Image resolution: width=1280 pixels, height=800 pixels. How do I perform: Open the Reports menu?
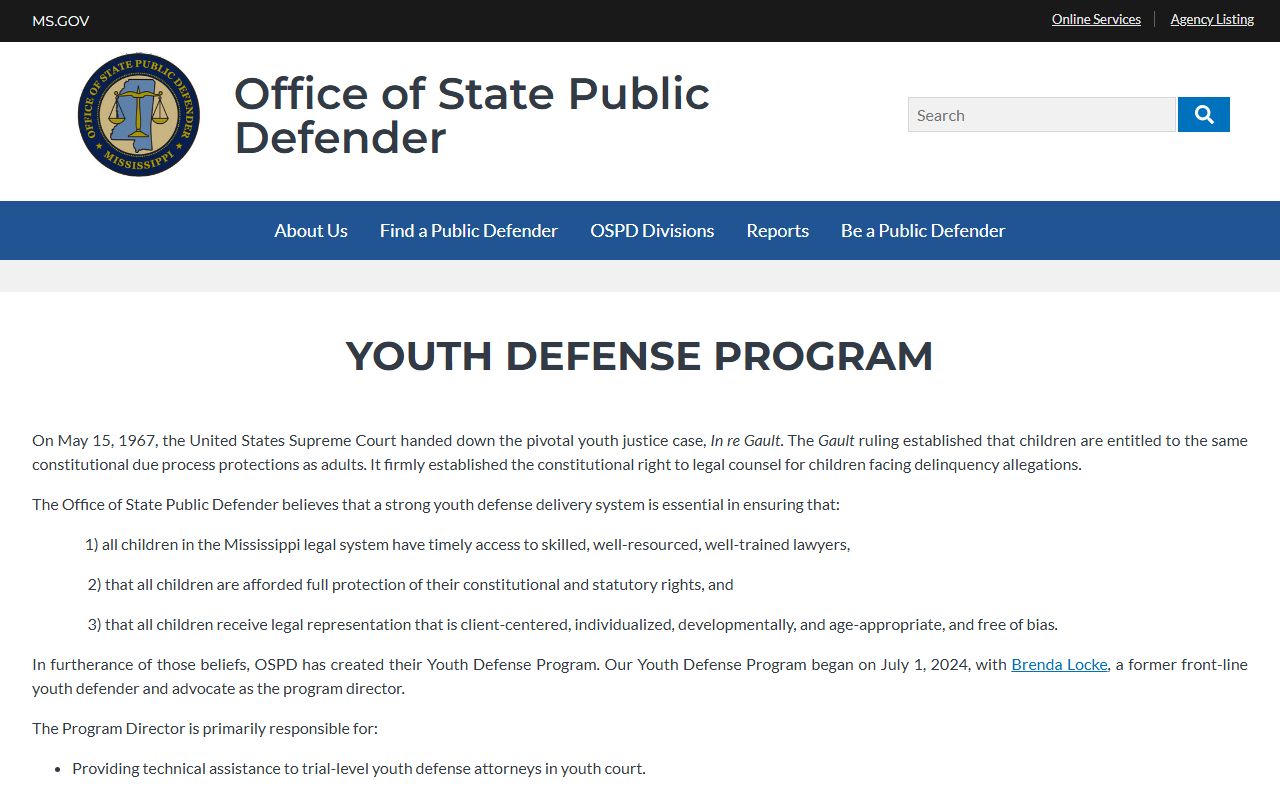(778, 231)
